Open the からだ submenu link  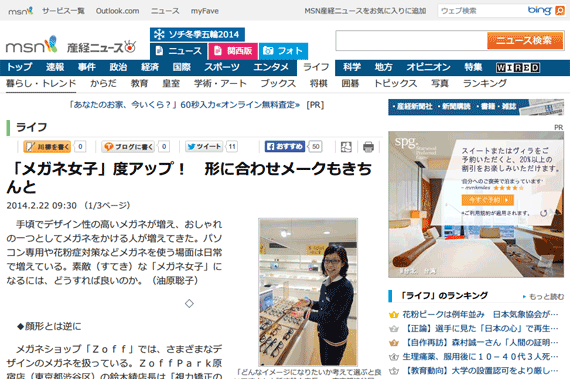click(104, 84)
